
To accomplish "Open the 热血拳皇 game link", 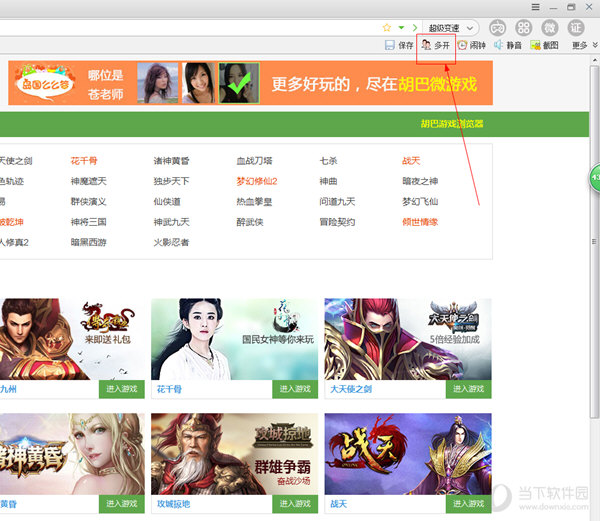I will (254, 202).
